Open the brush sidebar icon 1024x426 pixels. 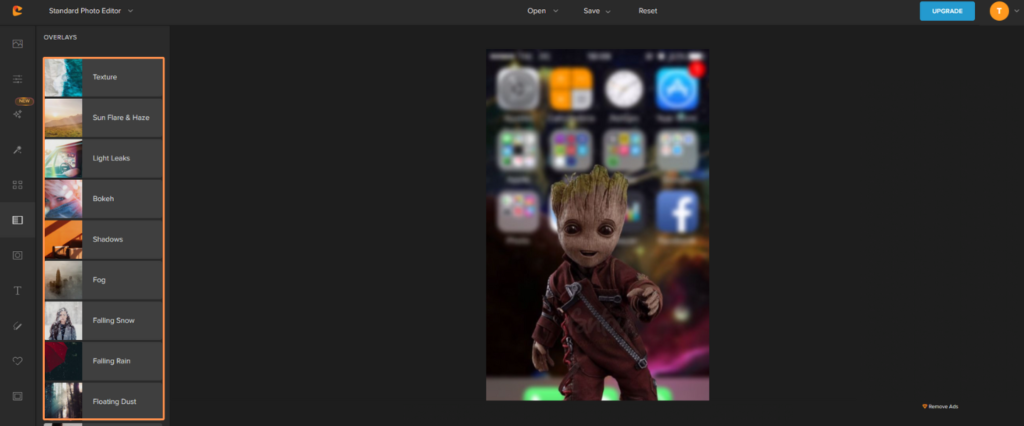pos(18,325)
